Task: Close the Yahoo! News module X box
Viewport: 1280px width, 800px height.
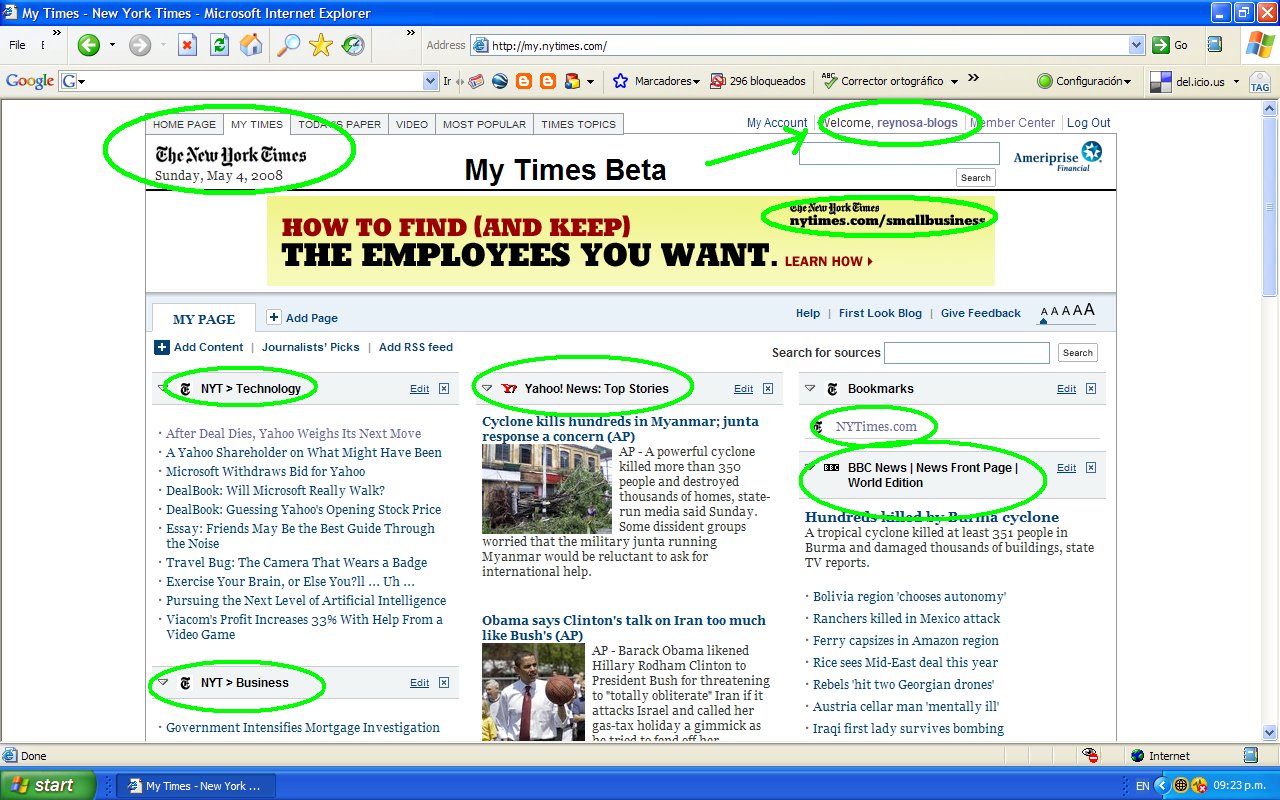Action: [768, 389]
